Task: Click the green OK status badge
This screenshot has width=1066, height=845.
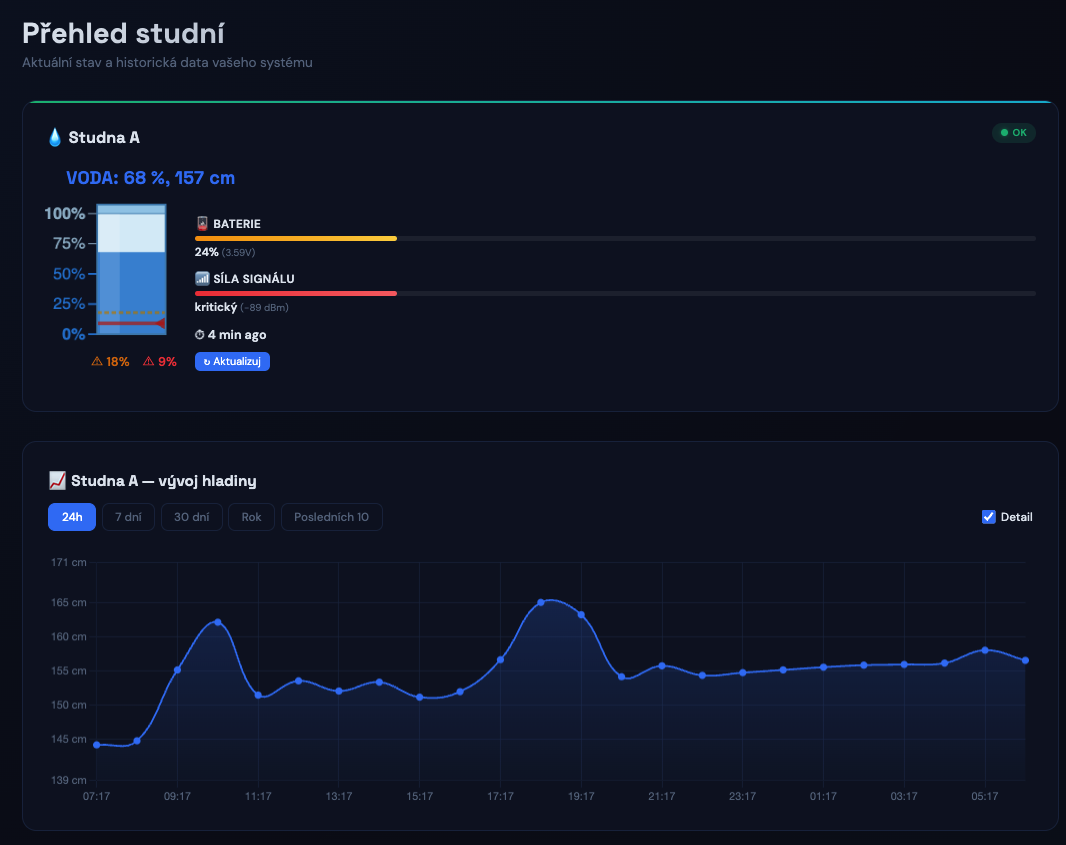Action: point(1013,132)
